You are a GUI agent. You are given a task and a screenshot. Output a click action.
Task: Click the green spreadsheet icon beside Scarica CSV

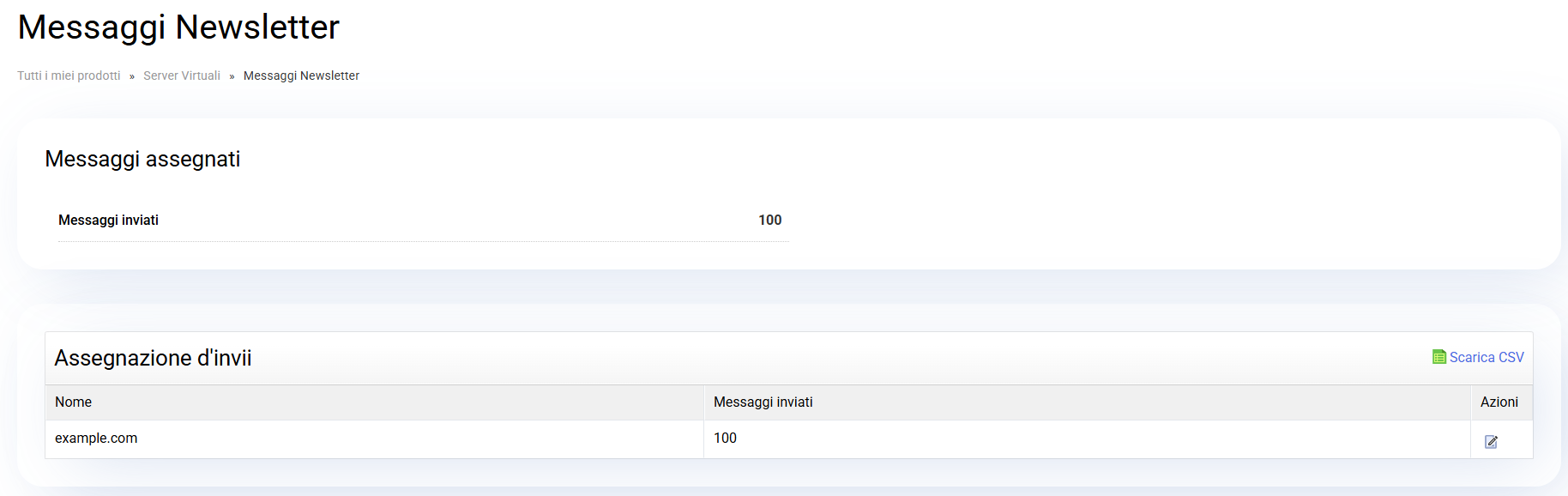1438,357
